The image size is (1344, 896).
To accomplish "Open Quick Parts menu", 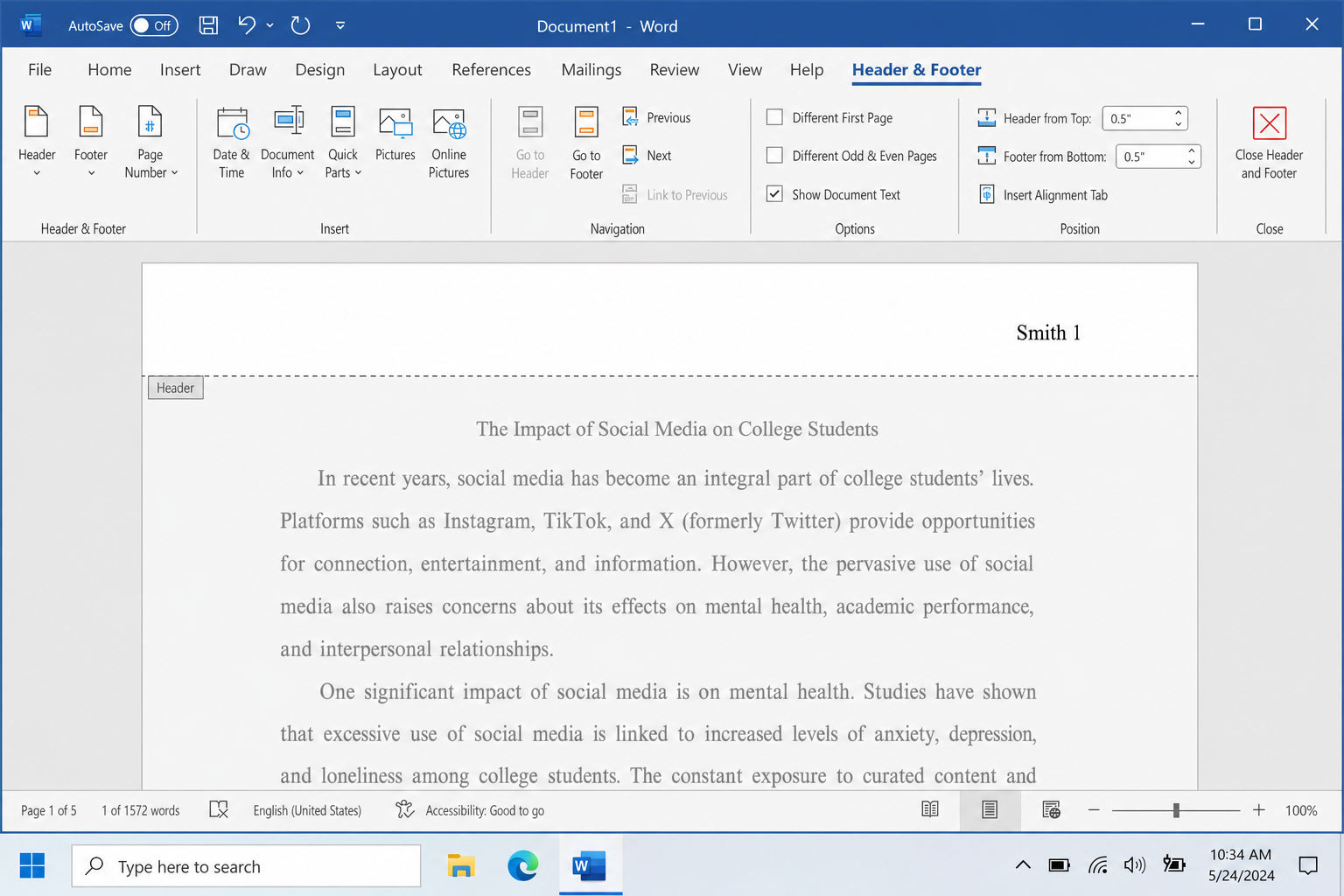I will [x=343, y=143].
